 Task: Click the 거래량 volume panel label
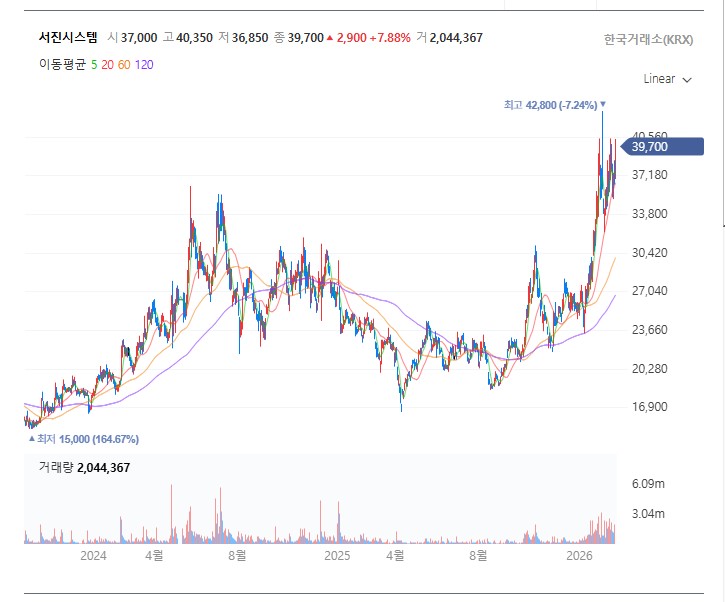(56, 467)
